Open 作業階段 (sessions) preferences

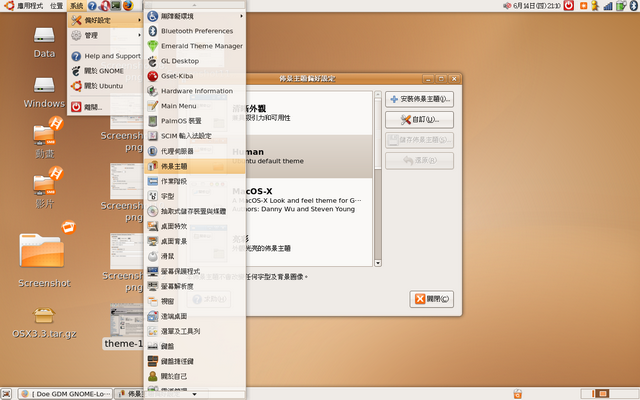pyautogui.click(x=195, y=181)
